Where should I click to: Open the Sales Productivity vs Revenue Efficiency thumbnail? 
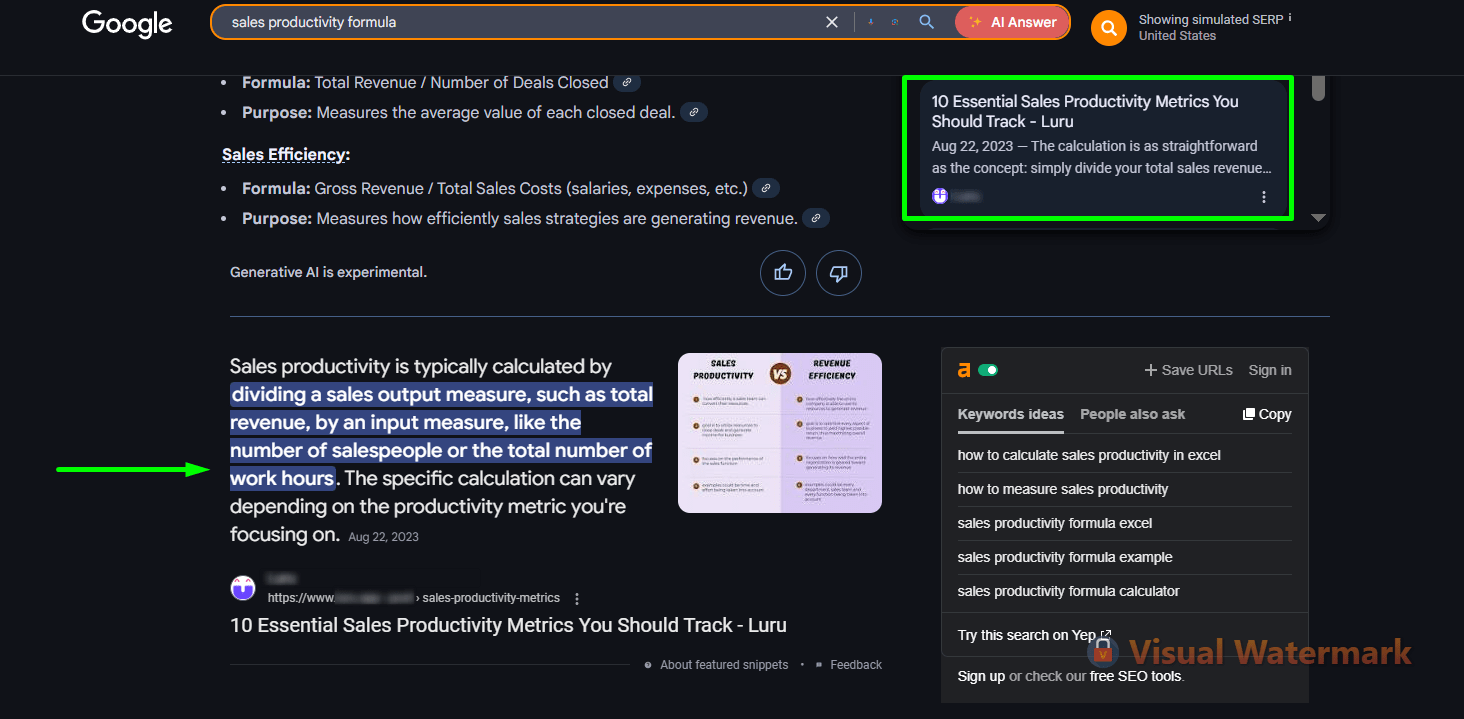(780, 433)
